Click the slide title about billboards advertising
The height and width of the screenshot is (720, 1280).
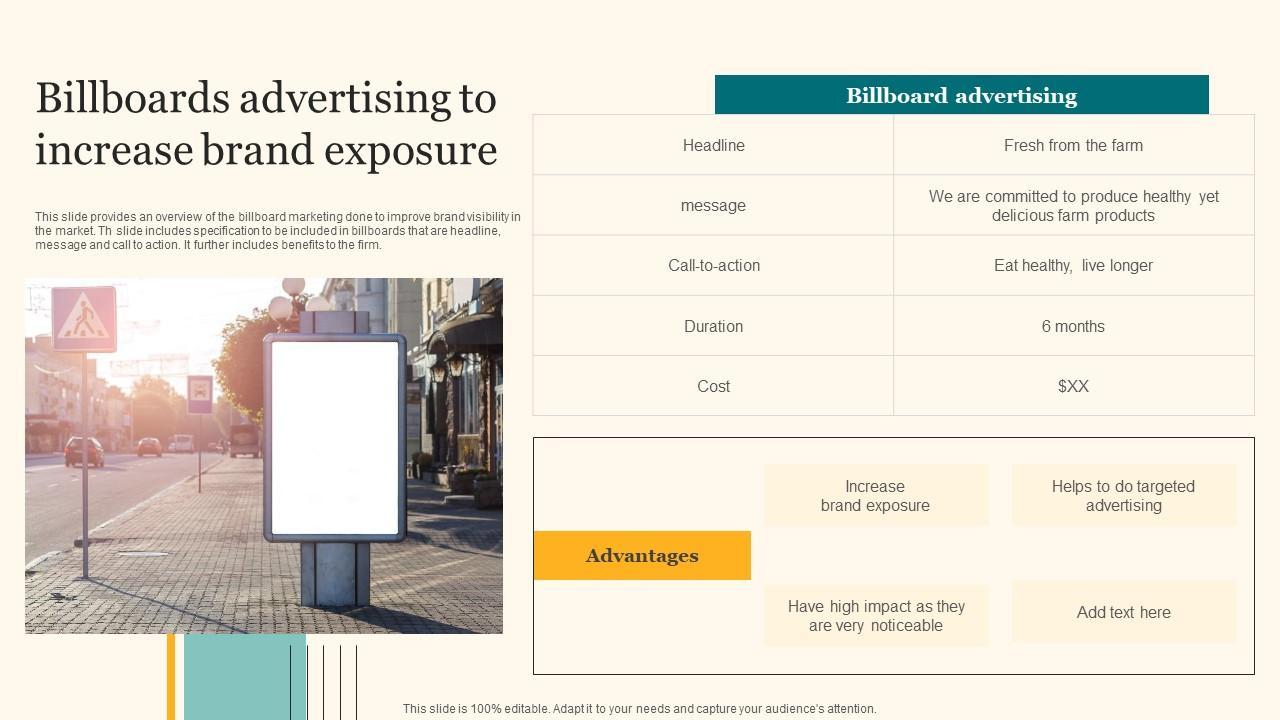point(266,124)
